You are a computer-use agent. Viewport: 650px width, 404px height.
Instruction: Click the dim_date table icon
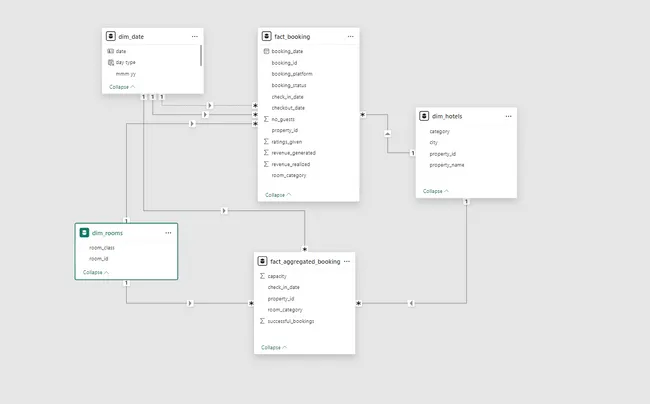click(x=111, y=36)
